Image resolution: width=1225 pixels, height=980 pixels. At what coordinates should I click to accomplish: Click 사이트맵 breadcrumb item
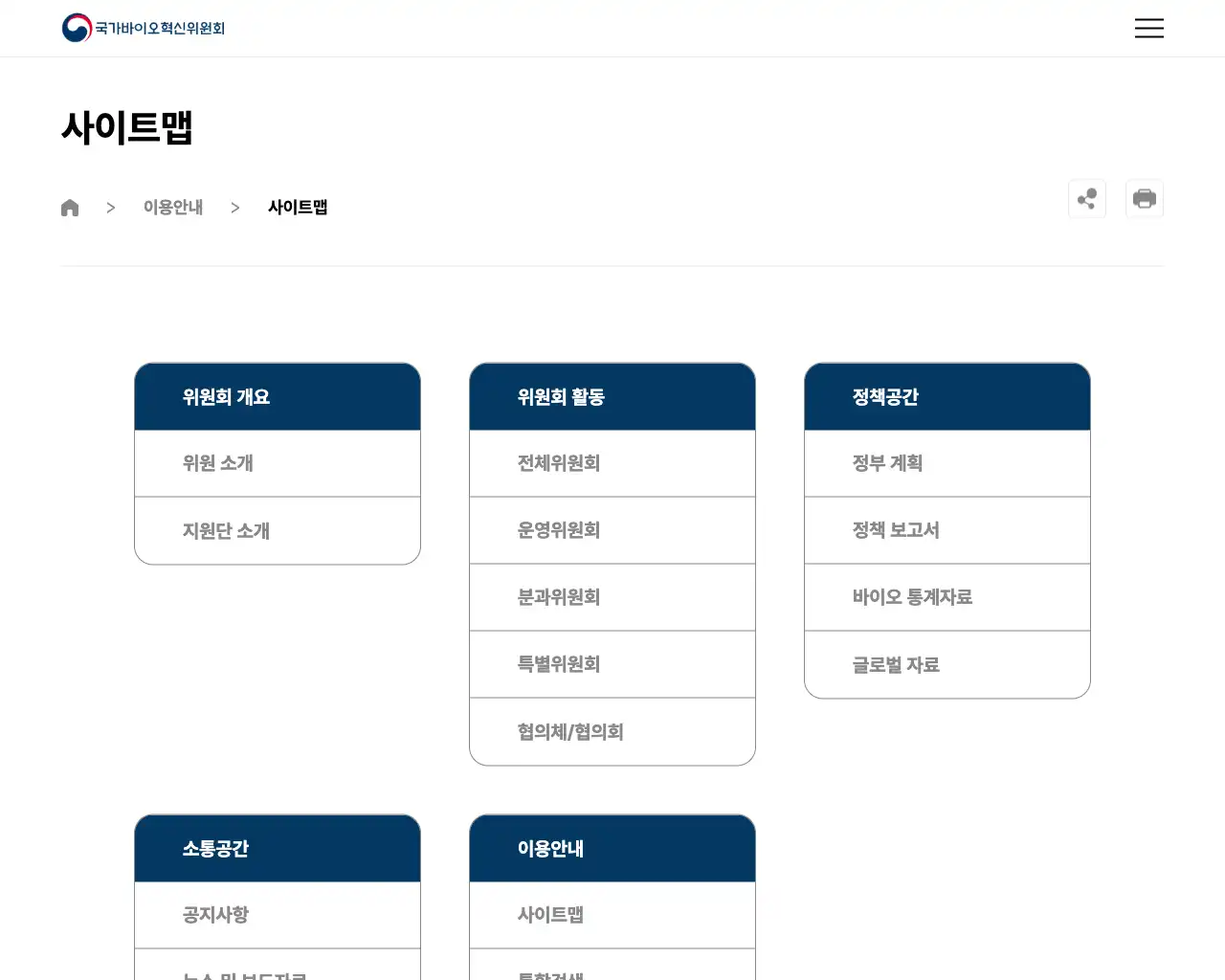(x=298, y=208)
